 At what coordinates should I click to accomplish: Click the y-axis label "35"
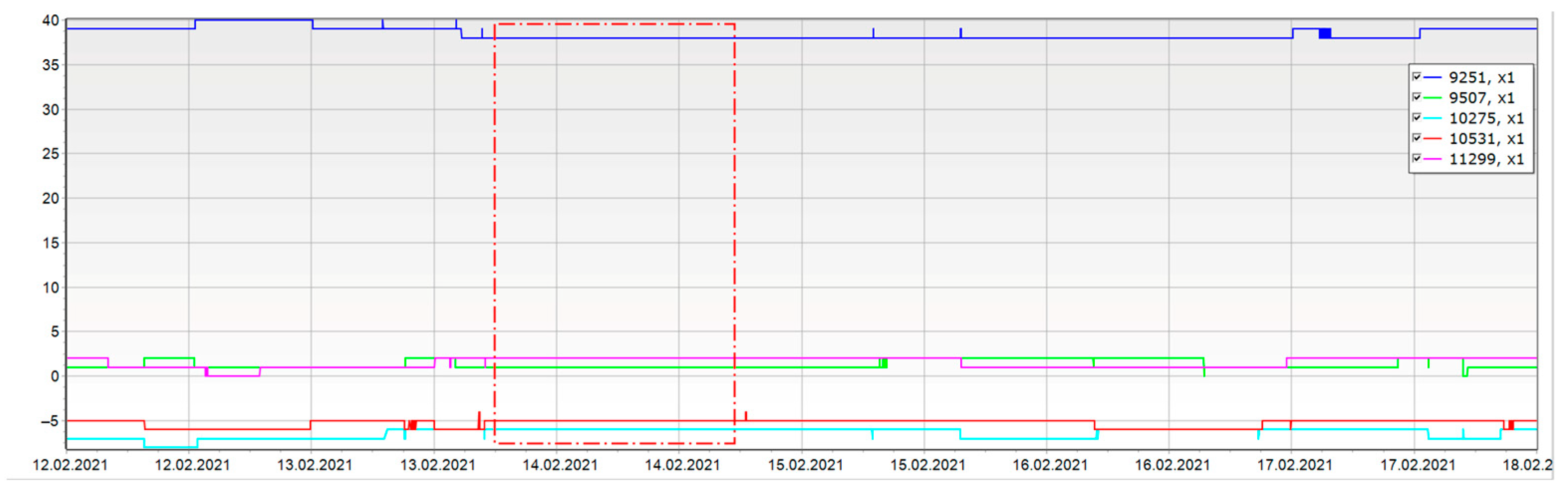pos(50,65)
